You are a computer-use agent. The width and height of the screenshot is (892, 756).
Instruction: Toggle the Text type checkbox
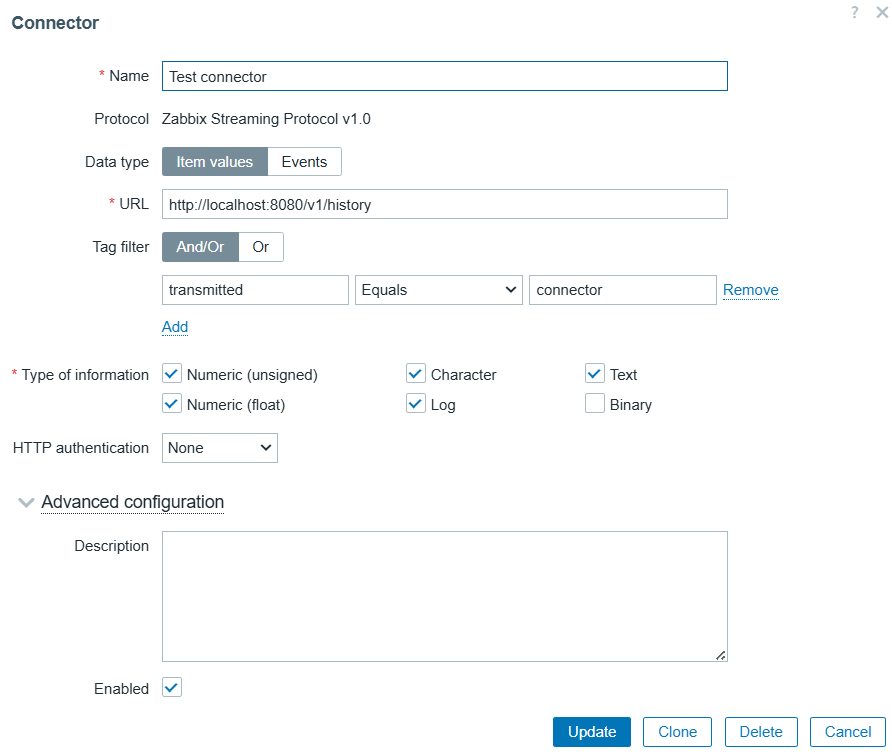tap(595, 375)
